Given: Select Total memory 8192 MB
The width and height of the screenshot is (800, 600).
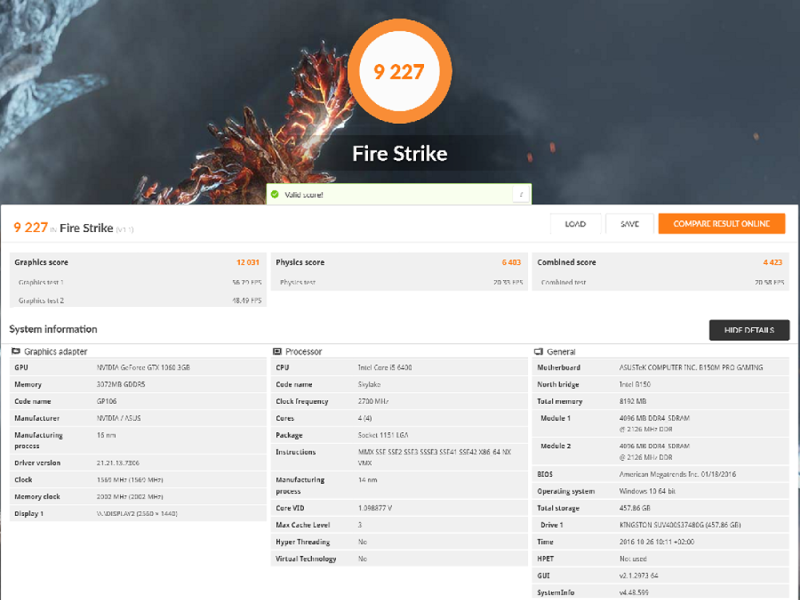Looking at the screenshot, I should [633, 401].
